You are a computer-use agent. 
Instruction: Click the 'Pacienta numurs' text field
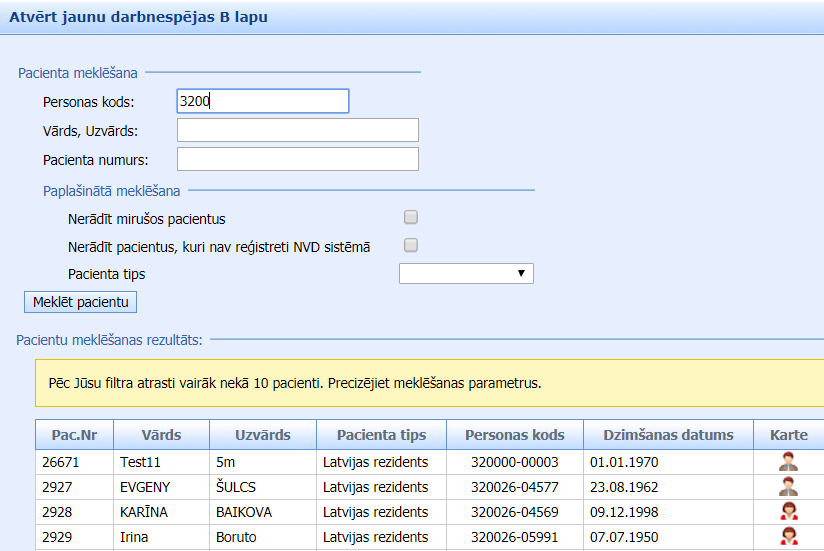pos(297,159)
